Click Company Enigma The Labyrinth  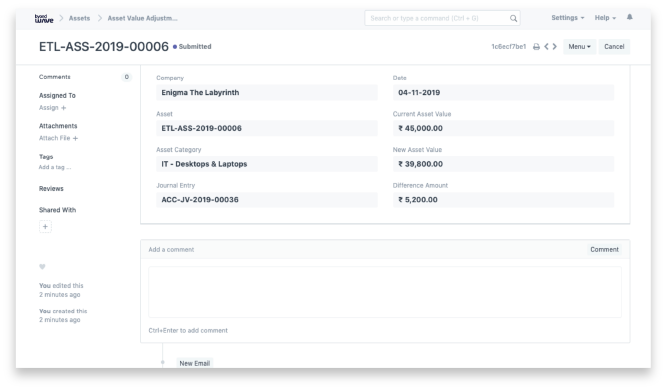267,93
